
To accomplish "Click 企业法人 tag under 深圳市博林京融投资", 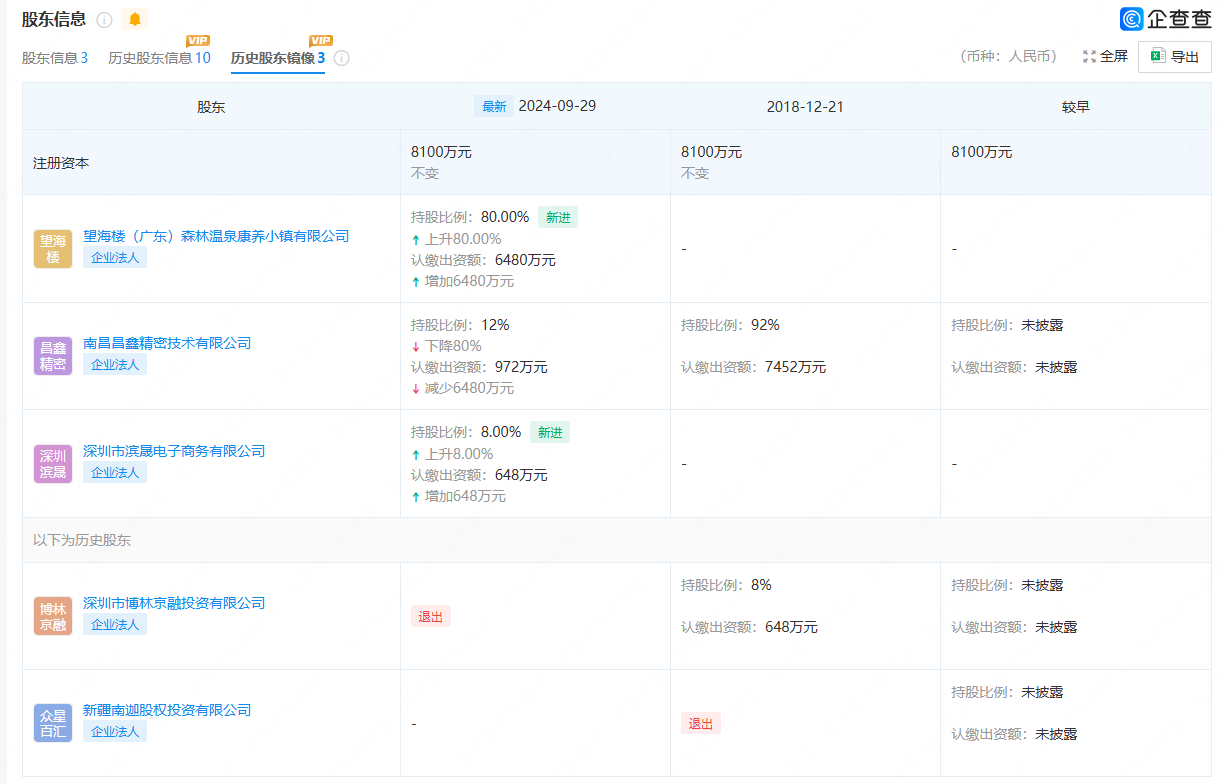I will 115,624.
